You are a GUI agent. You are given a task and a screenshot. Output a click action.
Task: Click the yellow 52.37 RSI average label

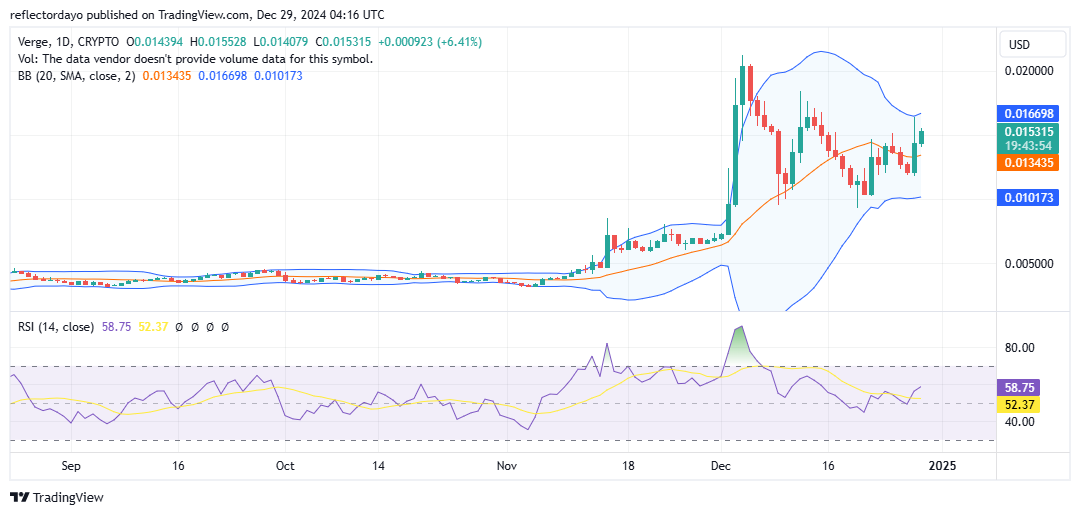1018,403
